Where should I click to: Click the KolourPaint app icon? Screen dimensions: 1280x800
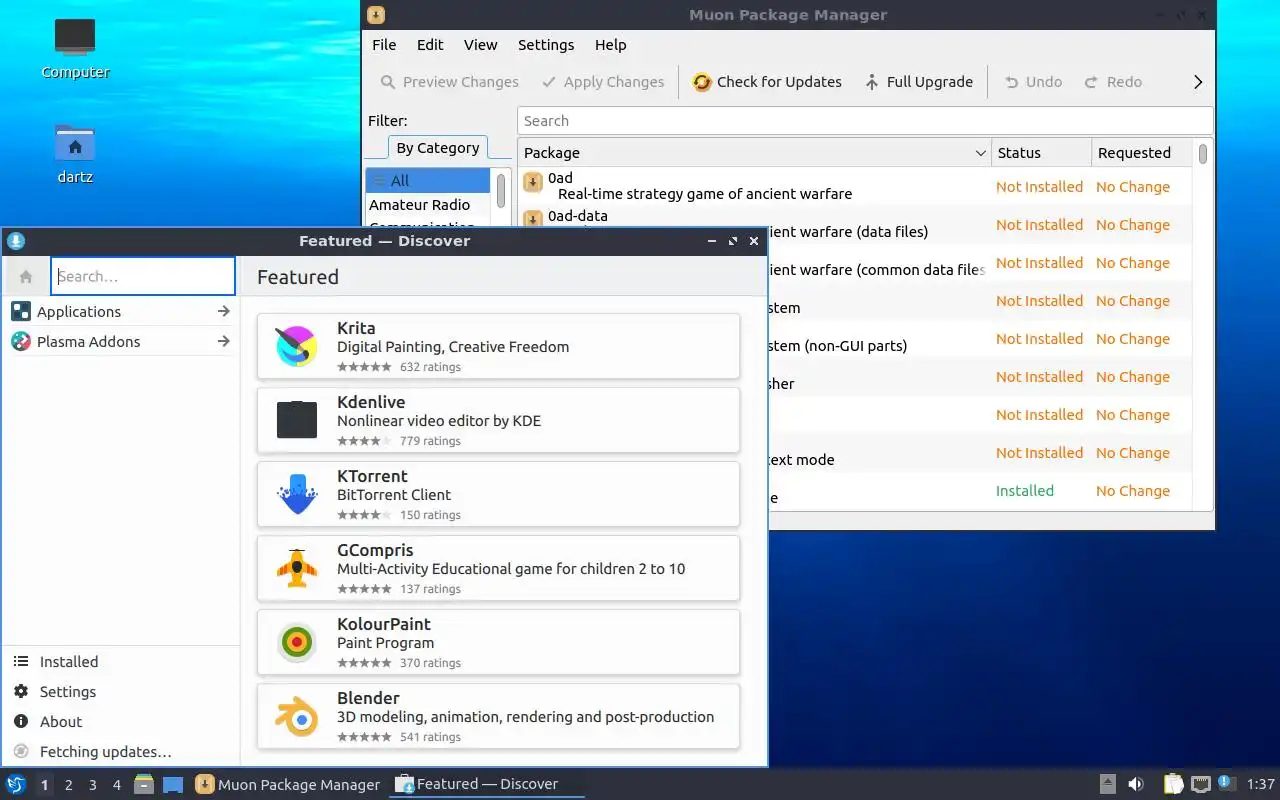(297, 642)
